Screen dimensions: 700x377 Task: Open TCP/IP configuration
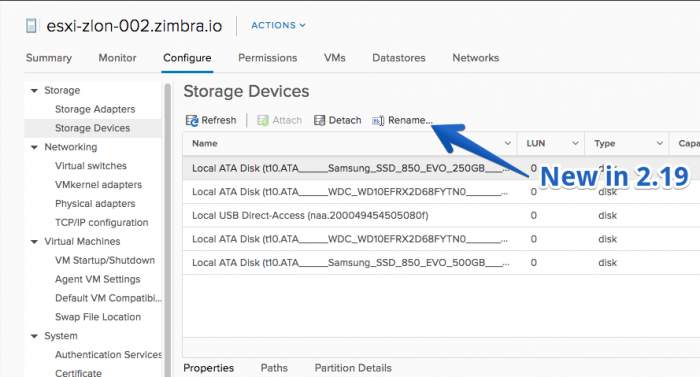coord(101,222)
